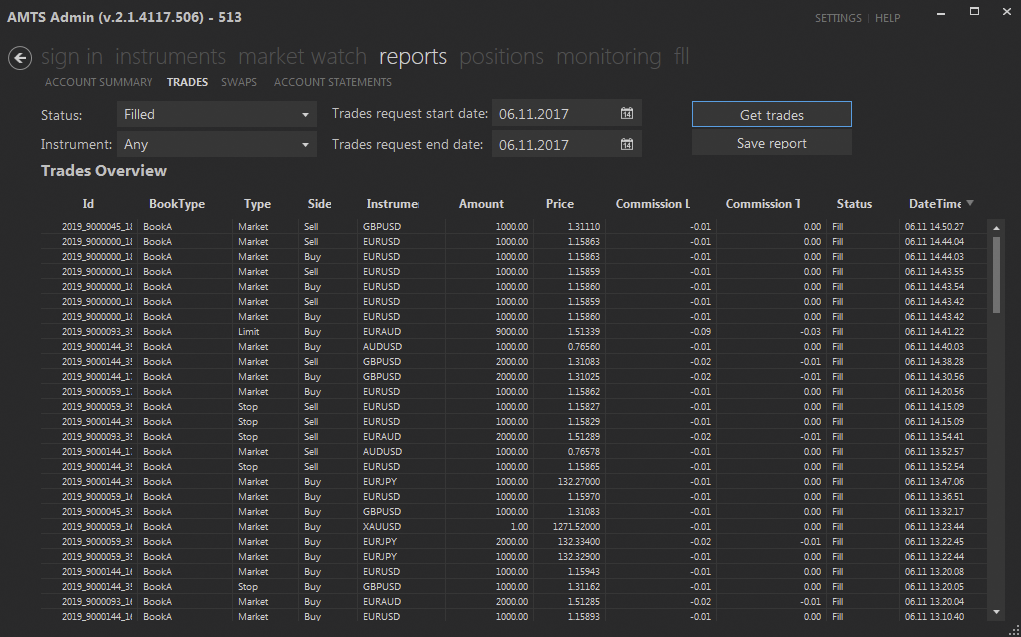Click price cell 1.15970
This screenshot has height=637, width=1021.
(x=583, y=496)
